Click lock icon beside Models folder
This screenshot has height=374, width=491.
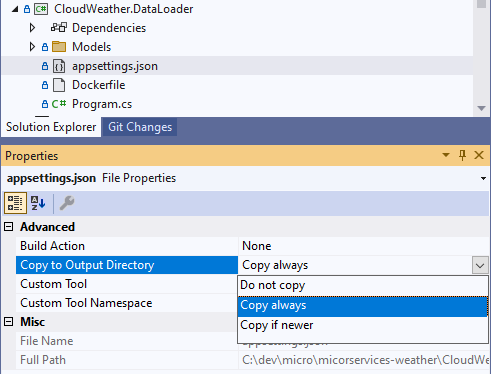click(x=45, y=47)
